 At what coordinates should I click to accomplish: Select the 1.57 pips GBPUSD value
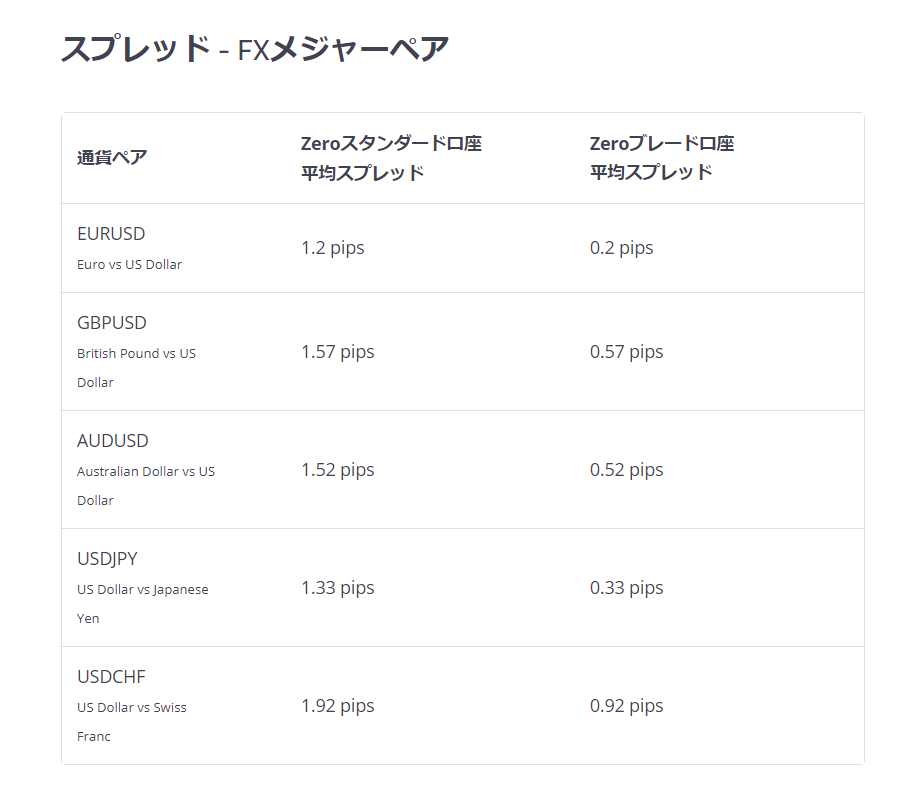click(x=338, y=352)
